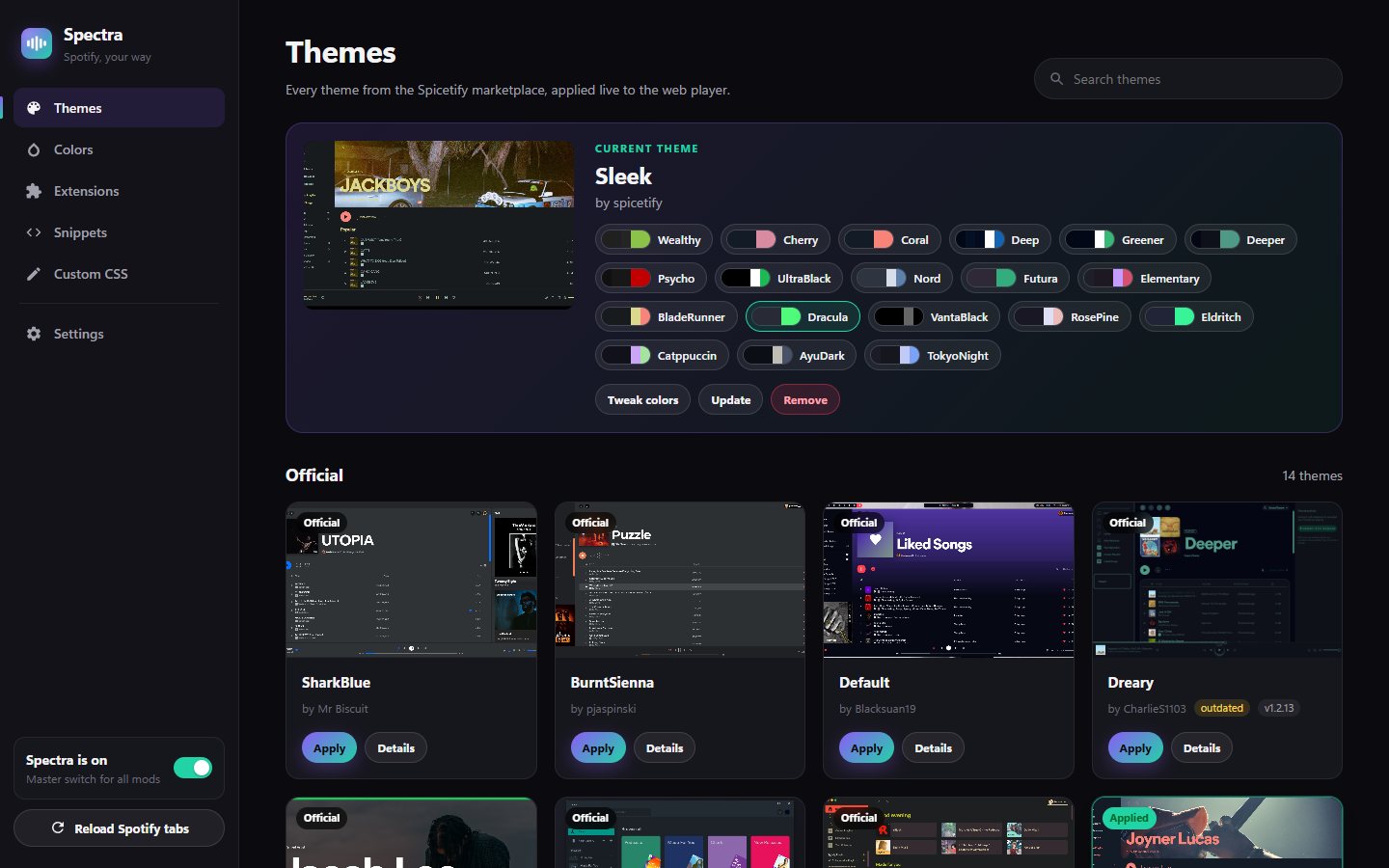
Task: Select the RosePine color scheme
Action: pyautogui.click(x=1070, y=317)
